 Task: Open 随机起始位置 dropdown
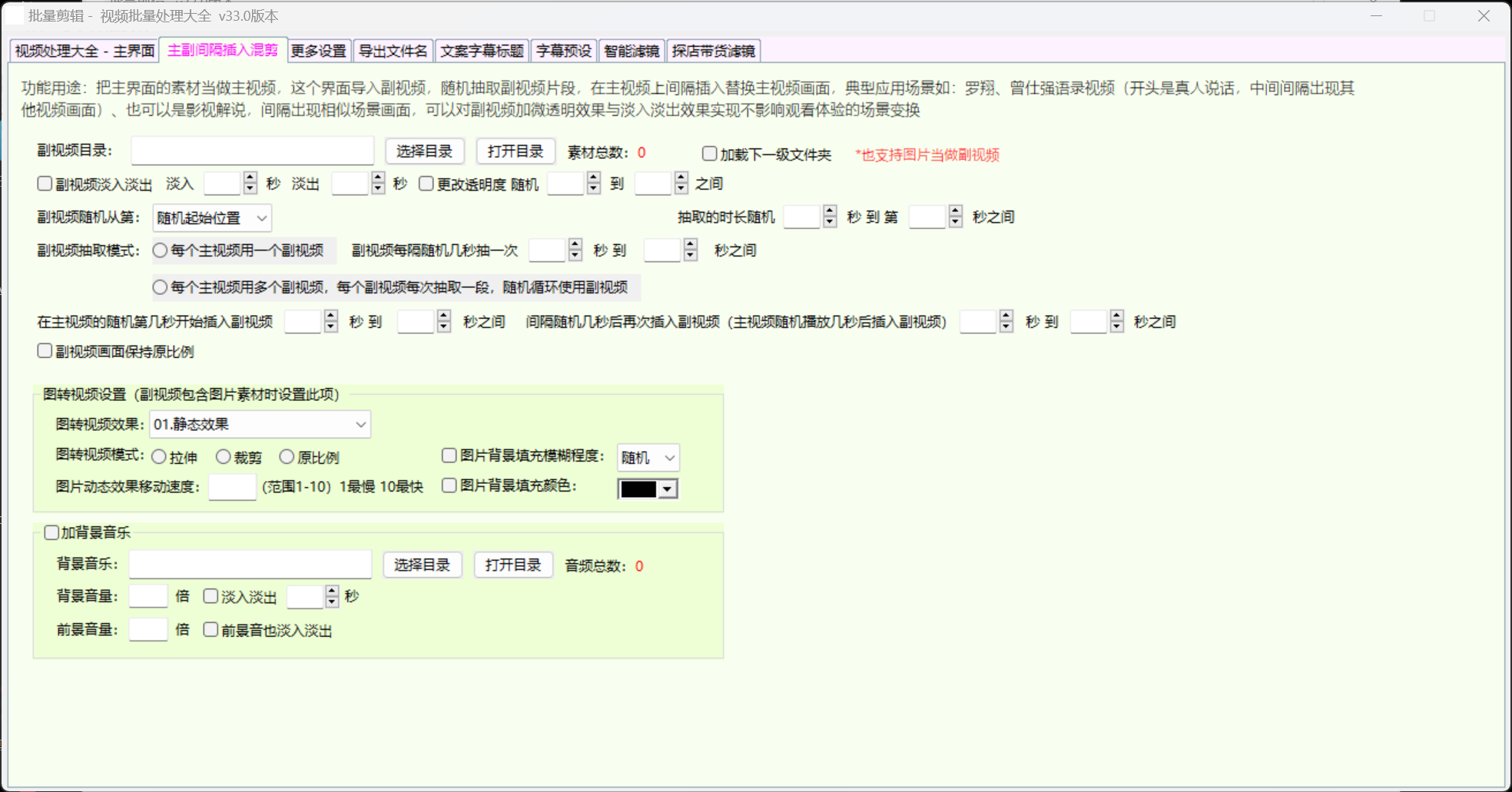[x=212, y=218]
